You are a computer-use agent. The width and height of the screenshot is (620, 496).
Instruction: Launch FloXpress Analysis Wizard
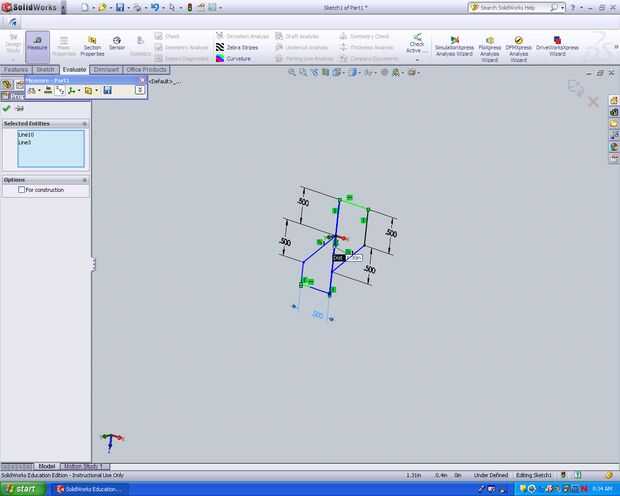click(490, 49)
